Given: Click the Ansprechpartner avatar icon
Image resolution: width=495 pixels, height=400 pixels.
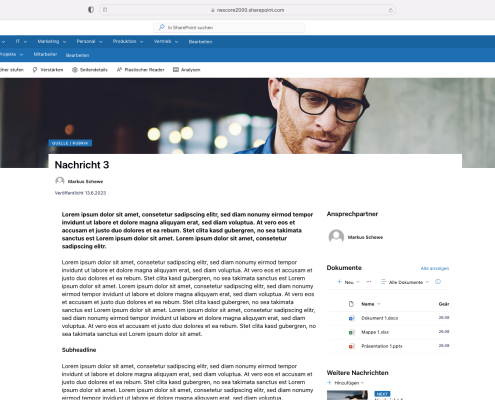Looking at the screenshot, I should [x=336, y=237].
